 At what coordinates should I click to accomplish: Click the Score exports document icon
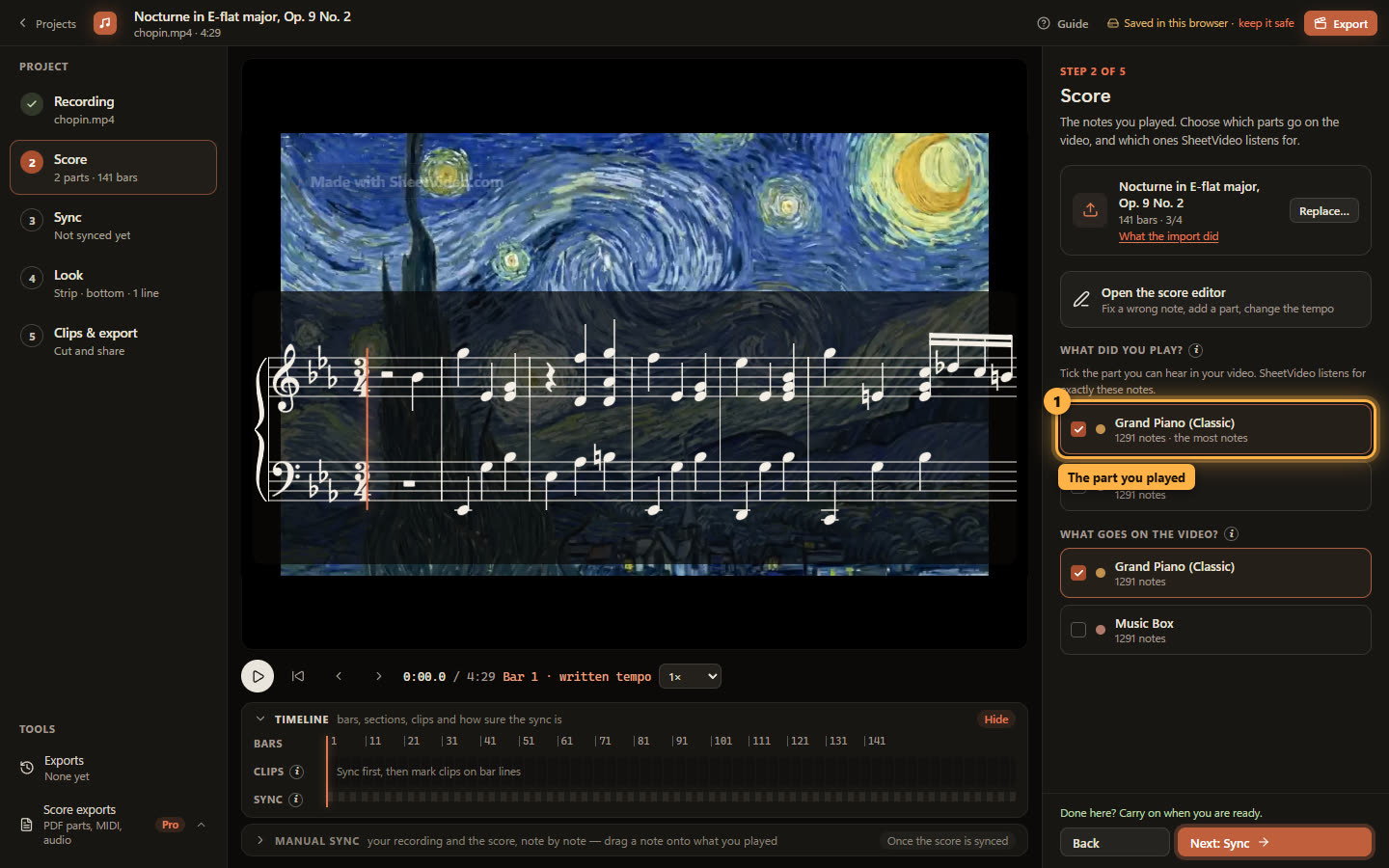(x=27, y=825)
